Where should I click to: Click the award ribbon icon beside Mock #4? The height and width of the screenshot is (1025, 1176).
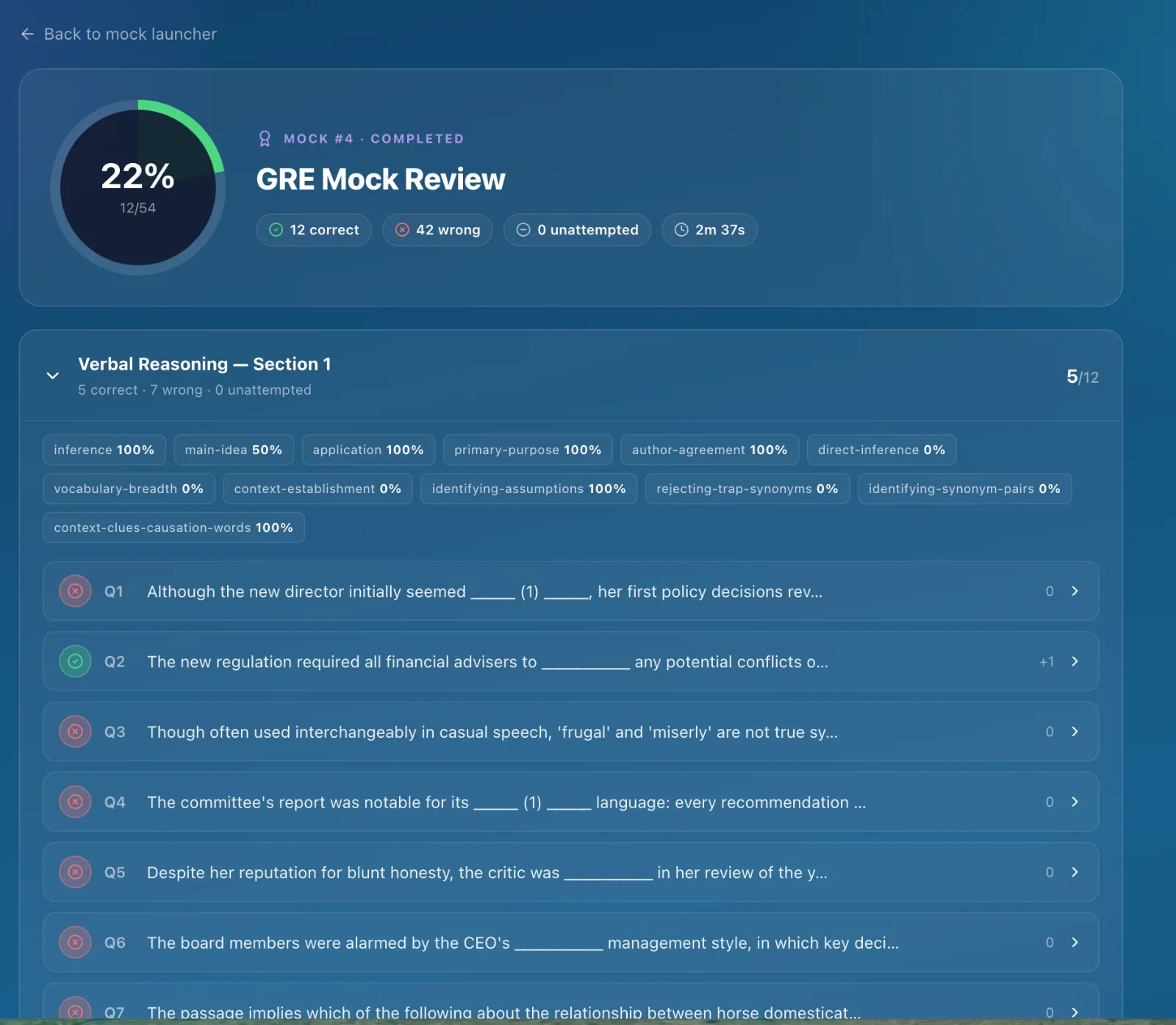tap(265, 139)
